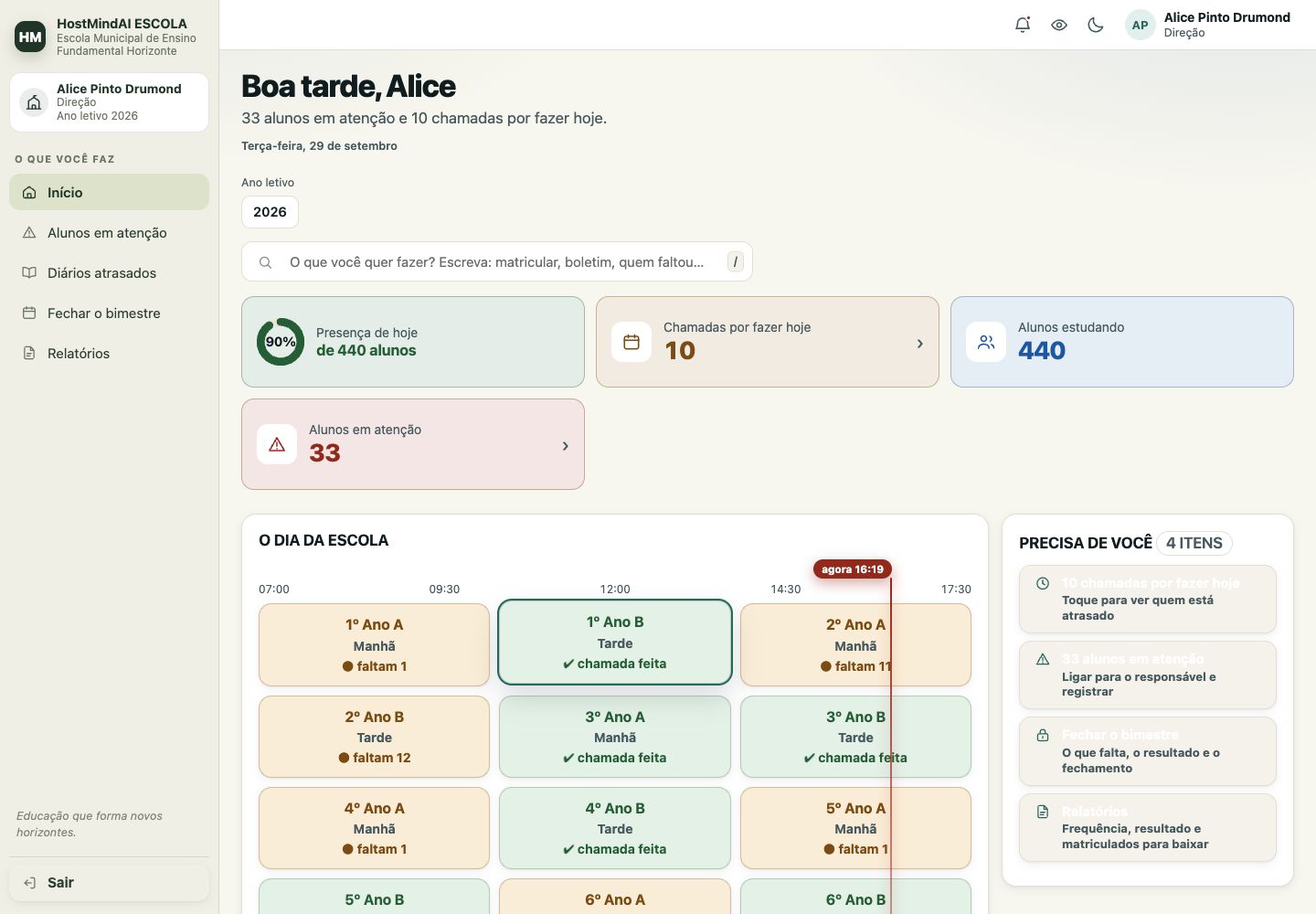Click the slash shortcut key in search
This screenshot has width=1316, height=914.
[735, 262]
